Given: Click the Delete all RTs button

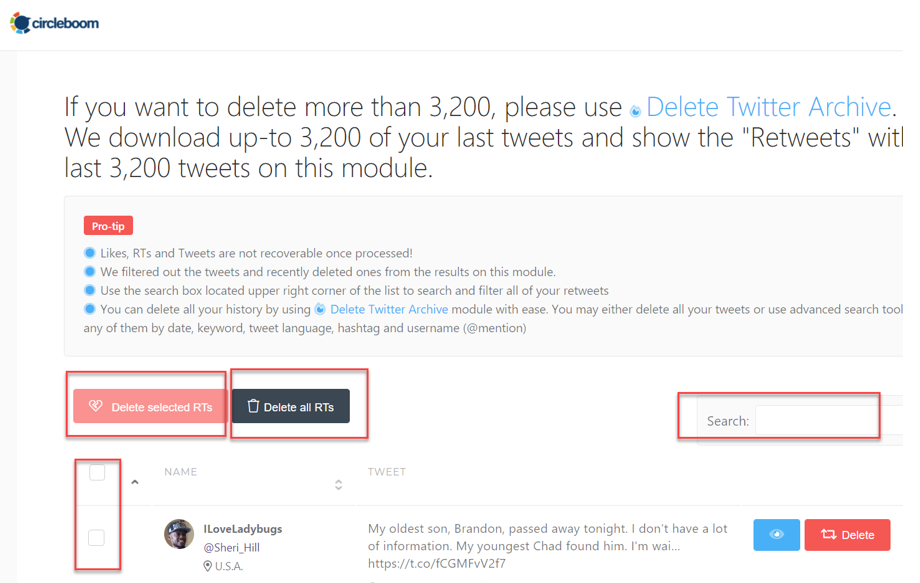Looking at the screenshot, I should click(290, 406).
